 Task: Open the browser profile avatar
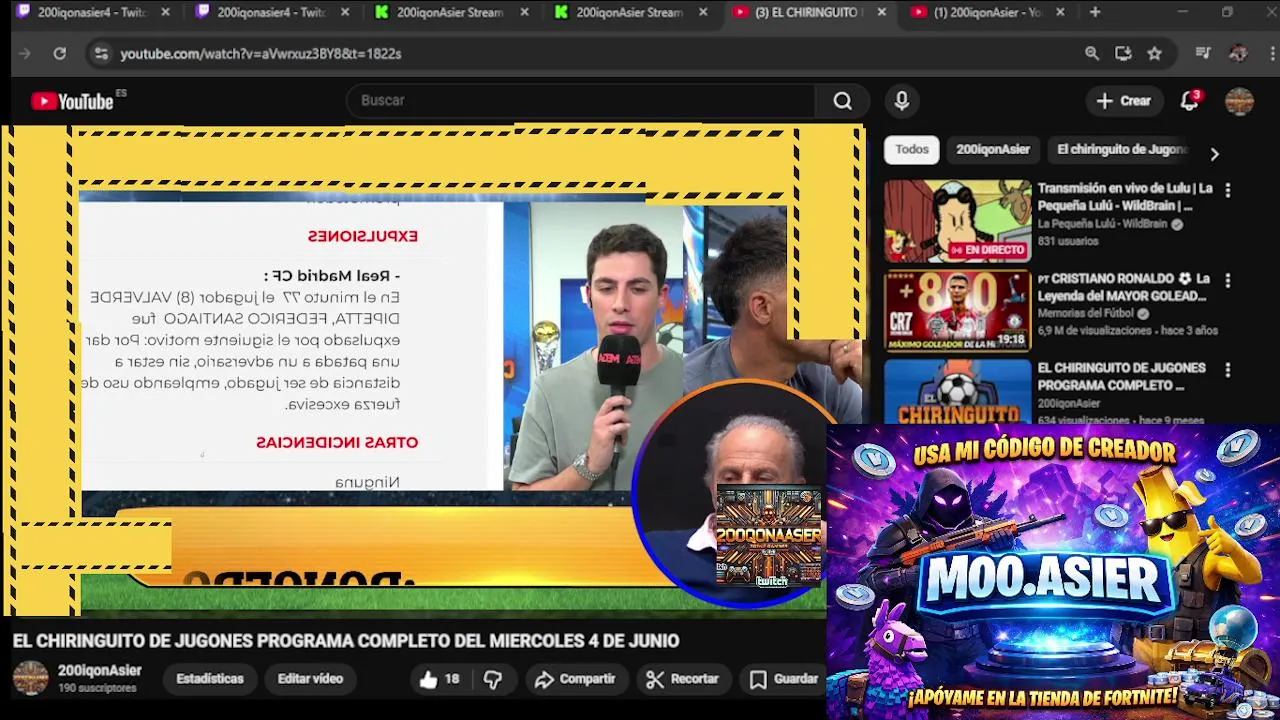1238,54
